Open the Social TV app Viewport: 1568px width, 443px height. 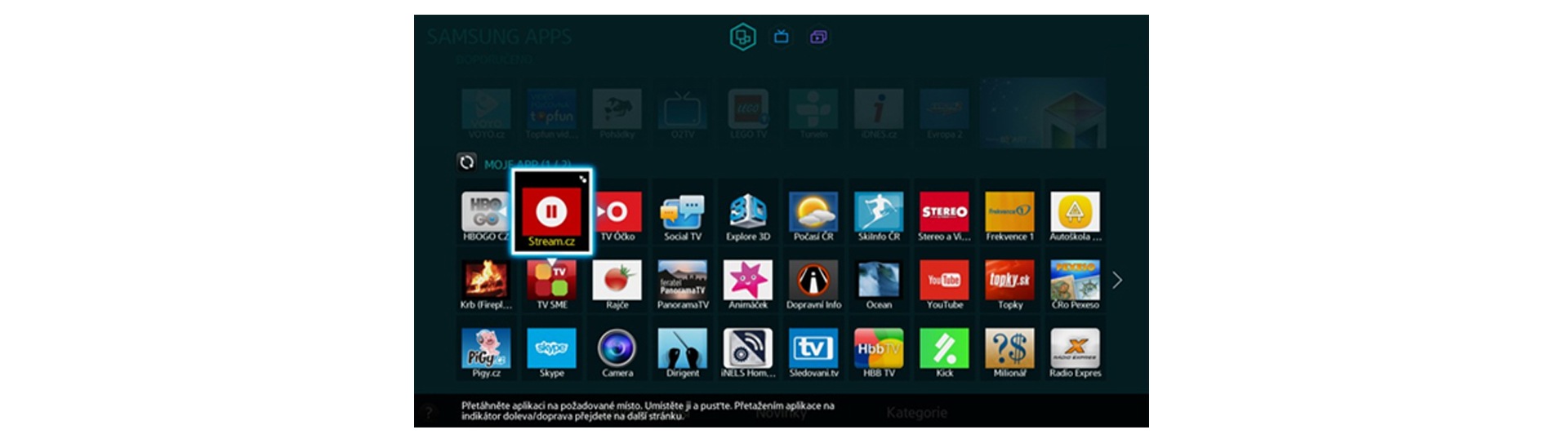(683, 217)
